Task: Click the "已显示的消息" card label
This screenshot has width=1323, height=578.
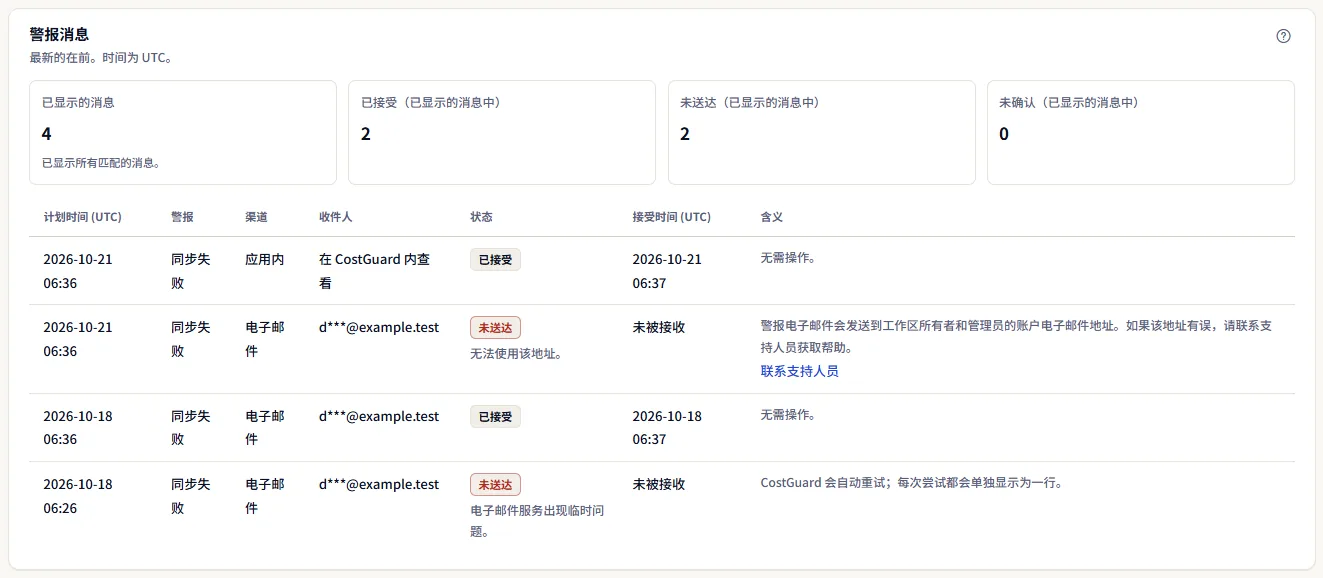Action: tap(78, 102)
